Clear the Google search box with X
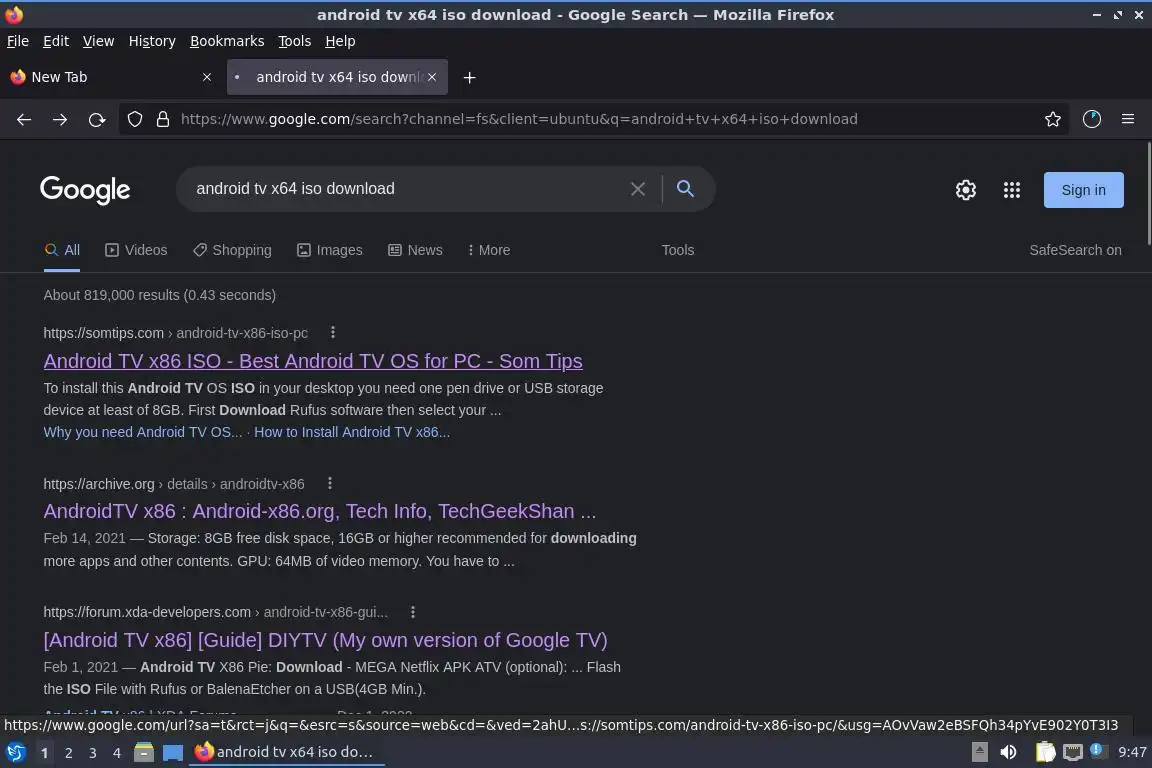 click(638, 189)
